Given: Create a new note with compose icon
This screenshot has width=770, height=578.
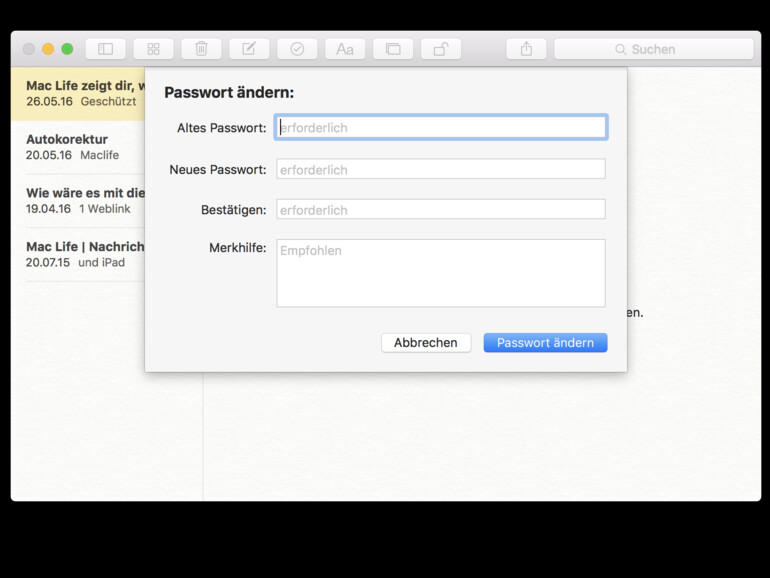Looking at the screenshot, I should point(249,49).
